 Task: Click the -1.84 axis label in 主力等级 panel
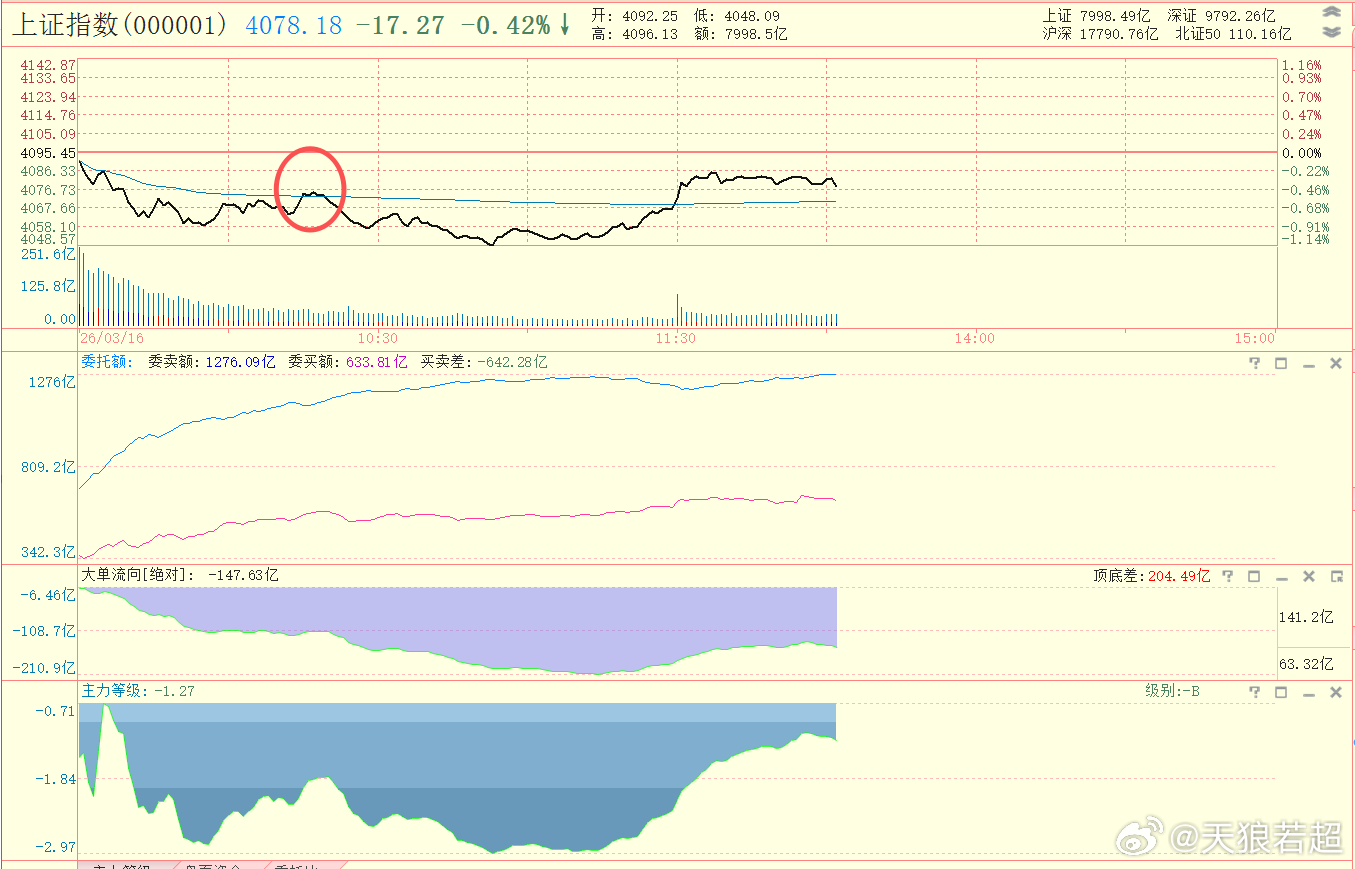[55, 779]
